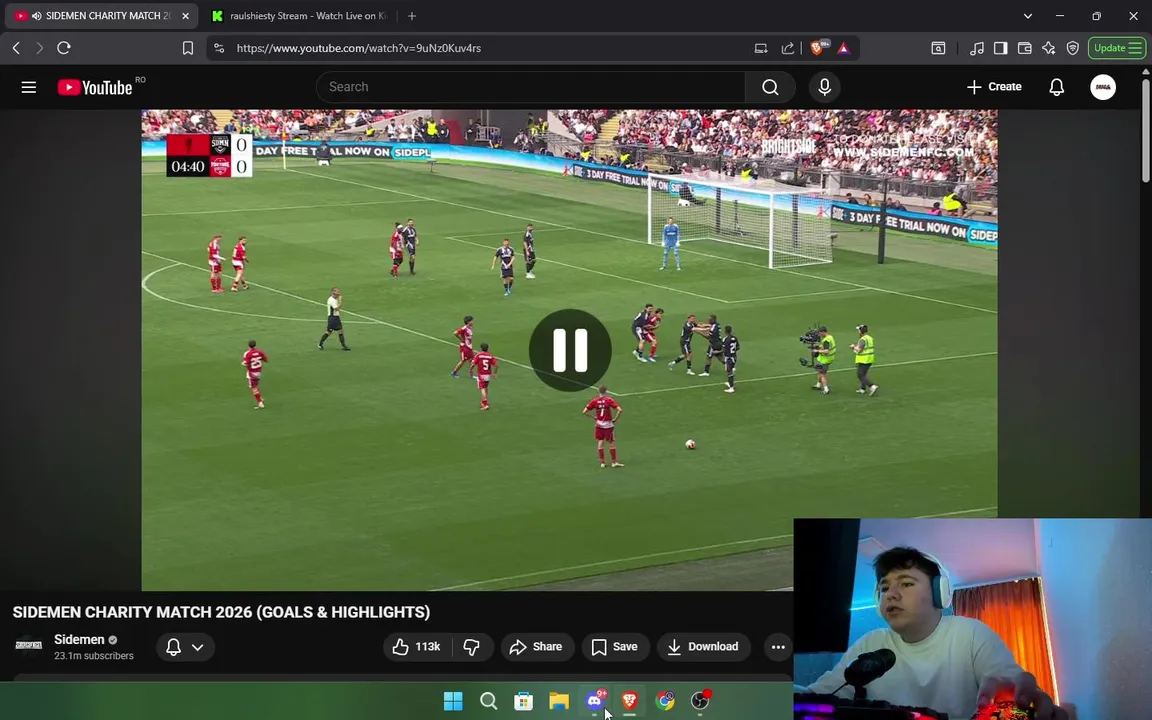Screen dimensions: 1152x720
Task: Open File Explorer from taskbar
Action: tap(559, 701)
